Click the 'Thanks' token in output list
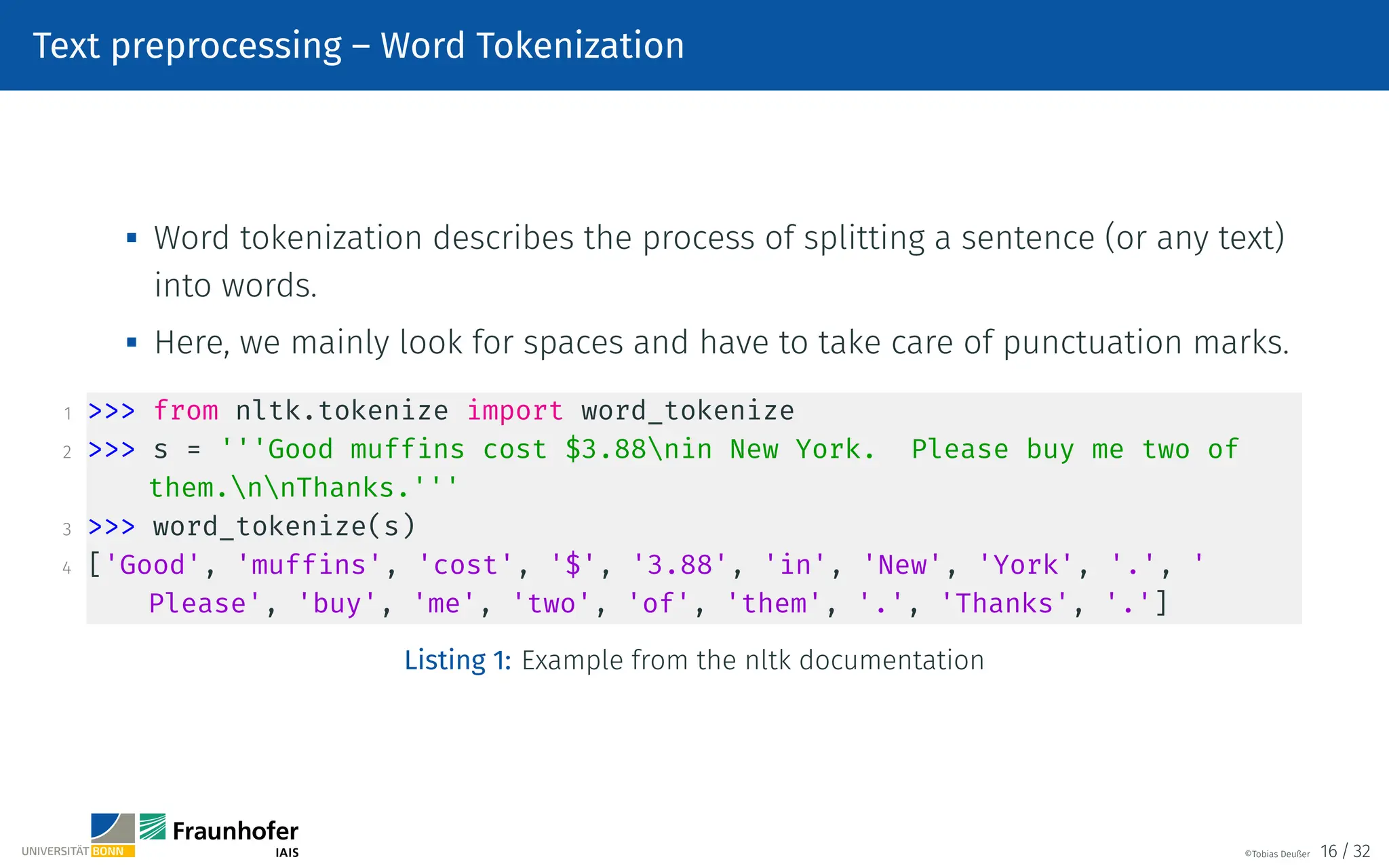Viewport: 1389px width, 868px height. (x=1004, y=604)
